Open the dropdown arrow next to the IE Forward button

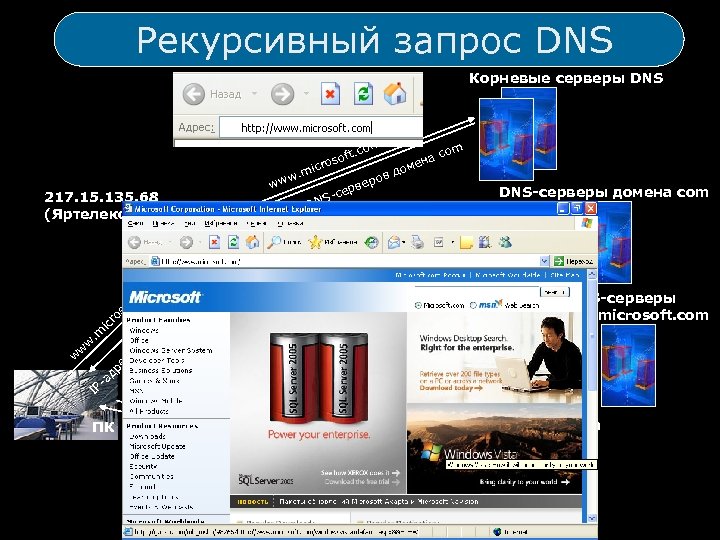click(x=199, y=242)
